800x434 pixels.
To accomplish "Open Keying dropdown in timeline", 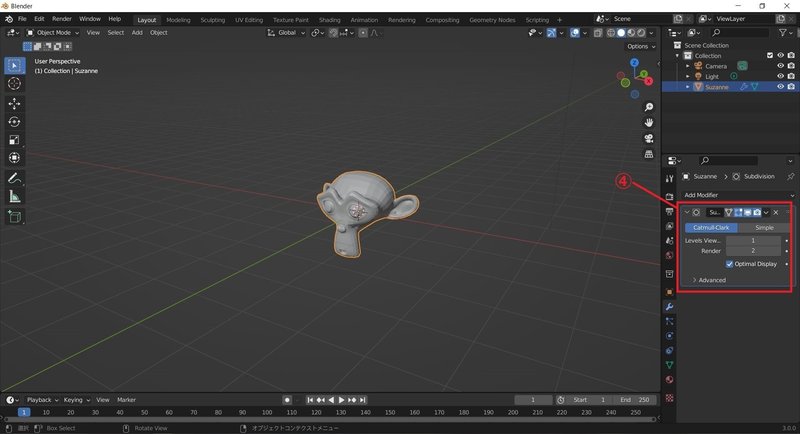I will coord(77,400).
